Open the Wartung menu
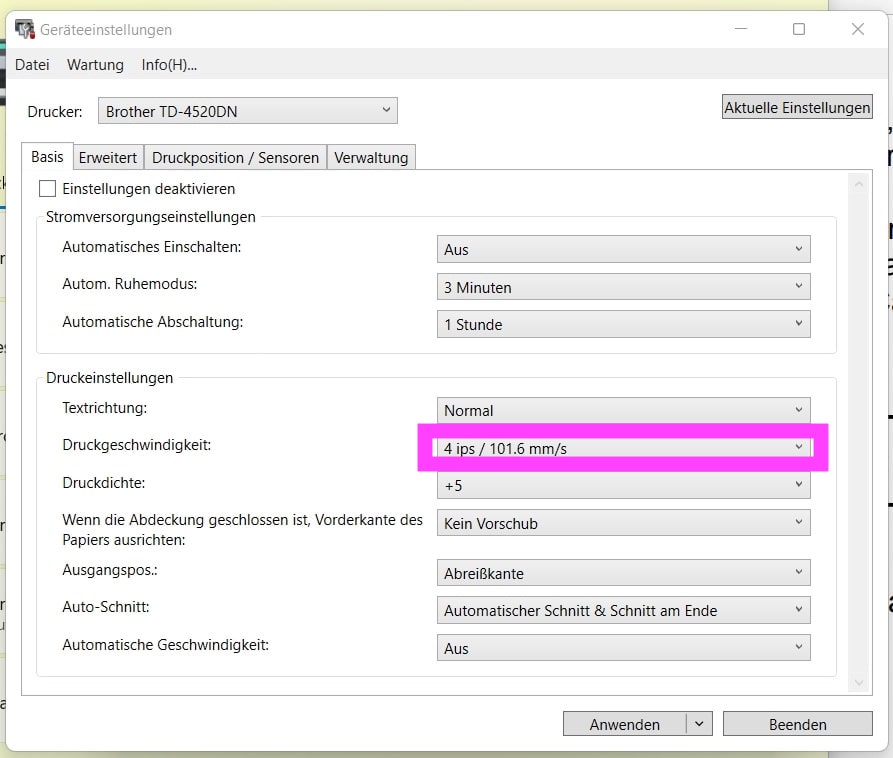This screenshot has height=758, width=893. [95, 65]
